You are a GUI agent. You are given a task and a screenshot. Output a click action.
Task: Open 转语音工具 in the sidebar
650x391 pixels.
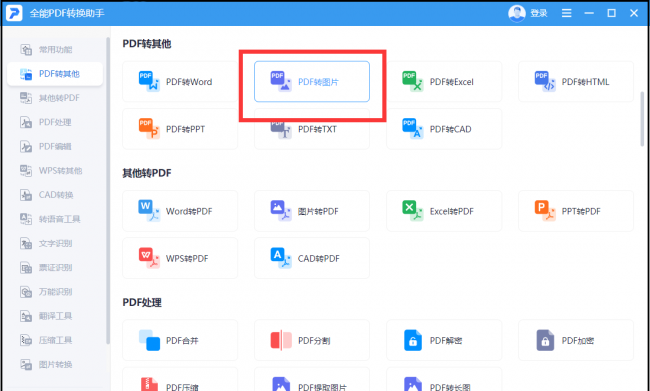pos(55,219)
